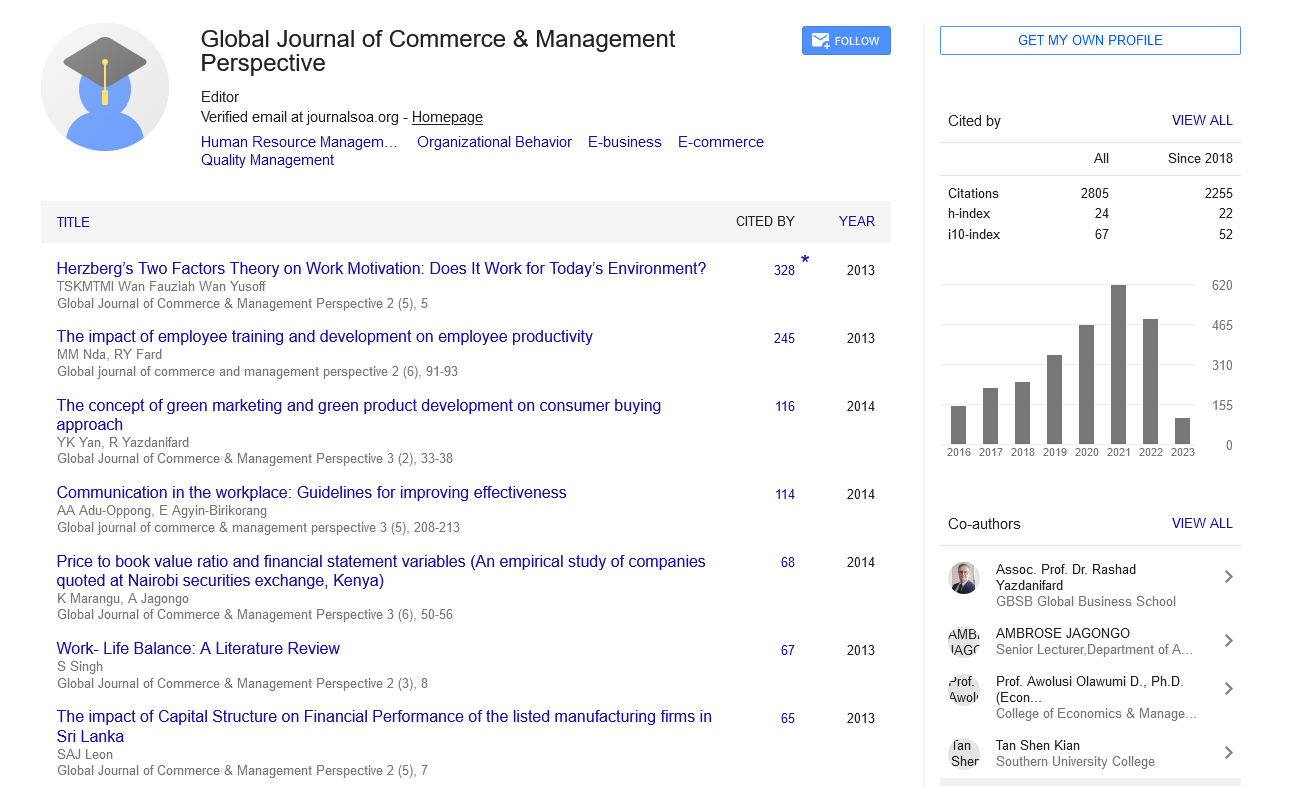View the 116 citations count
This screenshot has height=786, width=1297.
[785, 407]
